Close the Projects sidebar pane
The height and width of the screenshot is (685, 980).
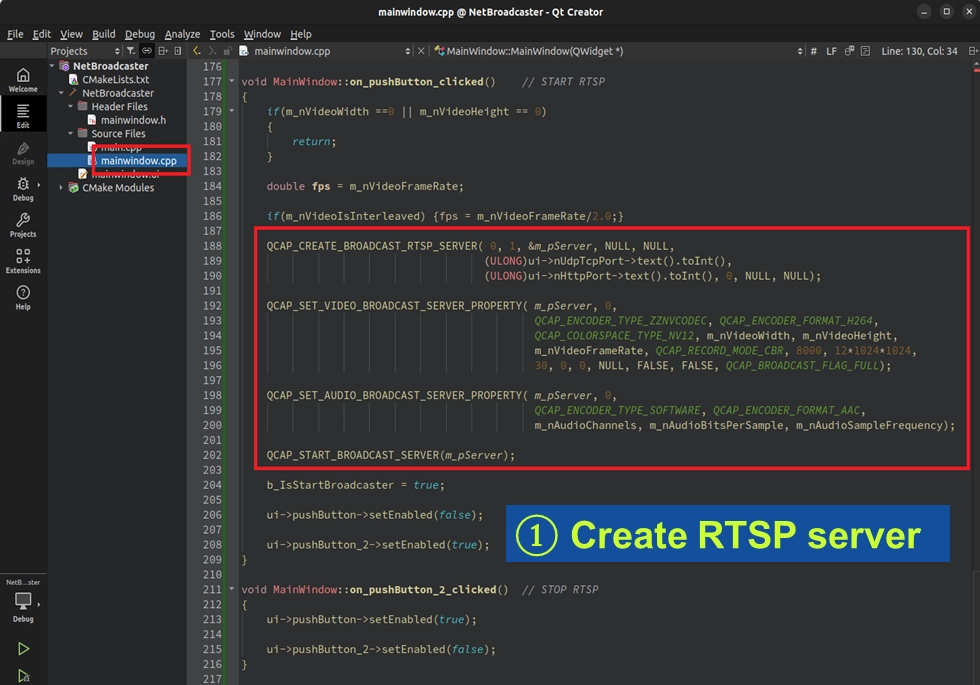pyautogui.click(x=178, y=51)
